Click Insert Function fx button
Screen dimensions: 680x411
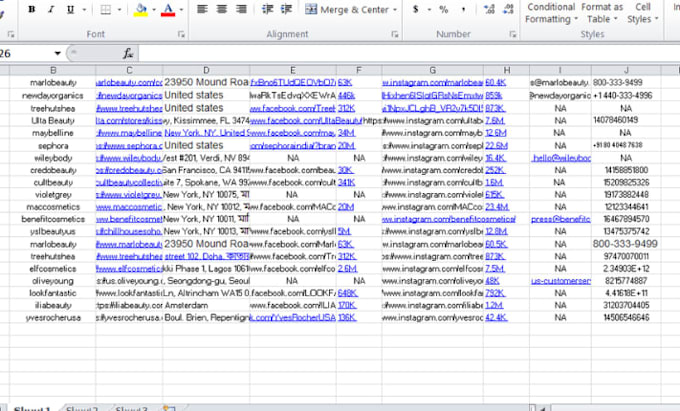coord(128,53)
